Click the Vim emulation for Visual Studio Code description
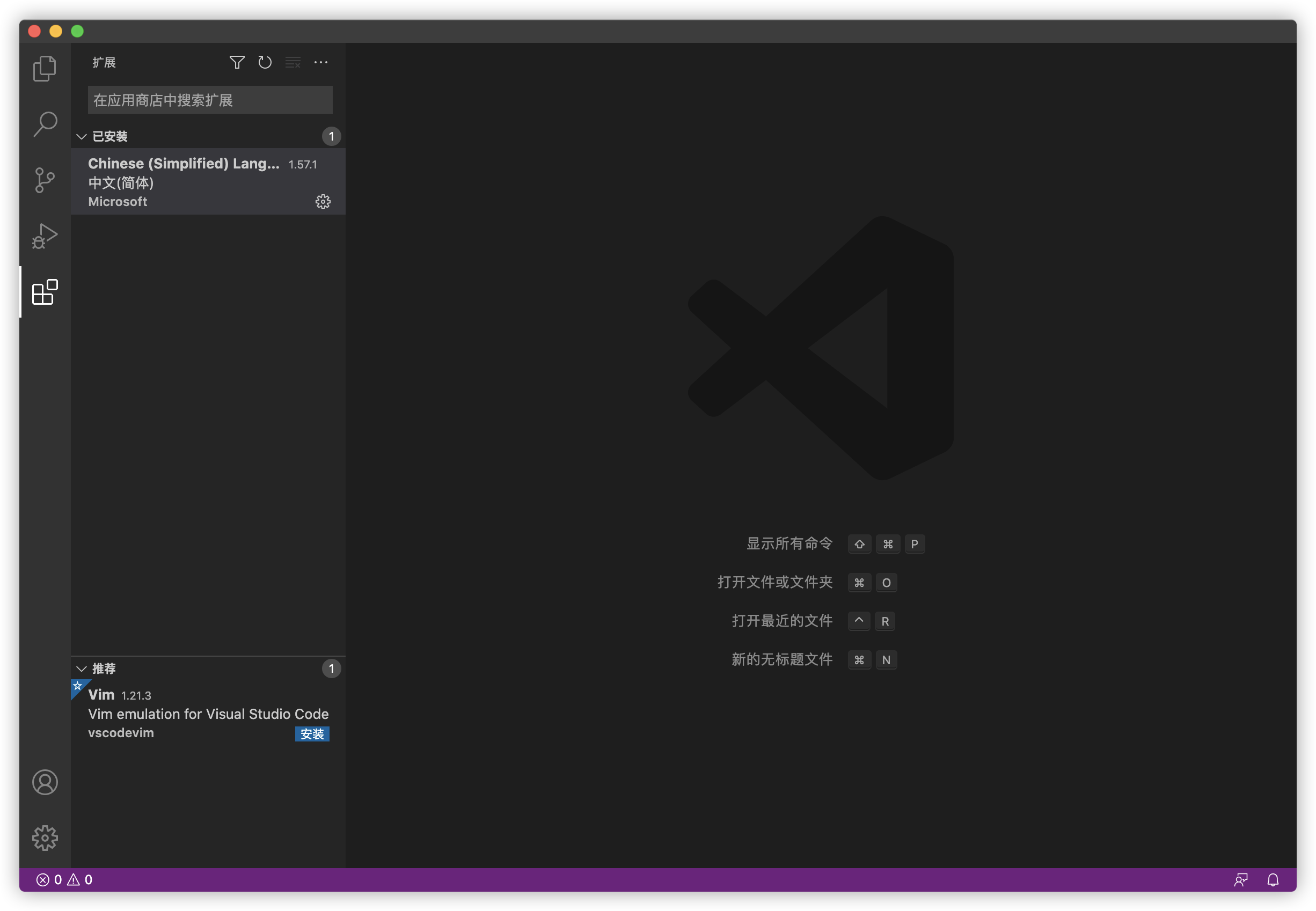The image size is (1316, 911). (208, 714)
